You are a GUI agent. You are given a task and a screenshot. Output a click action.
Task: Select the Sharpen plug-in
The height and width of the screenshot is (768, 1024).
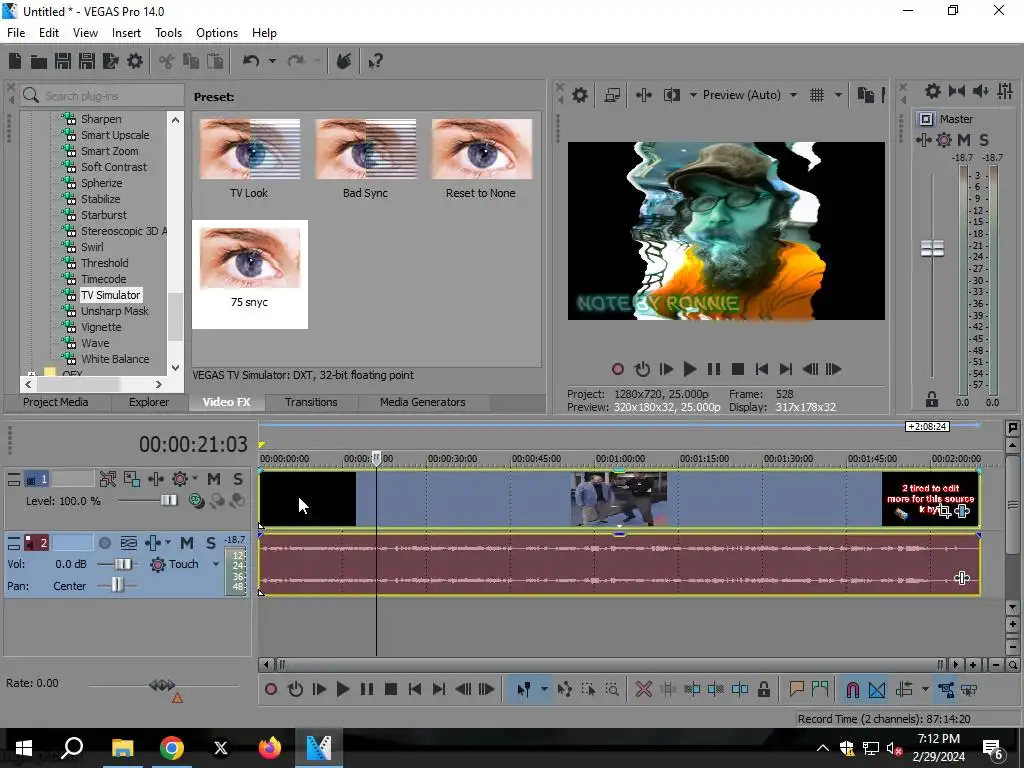point(101,119)
